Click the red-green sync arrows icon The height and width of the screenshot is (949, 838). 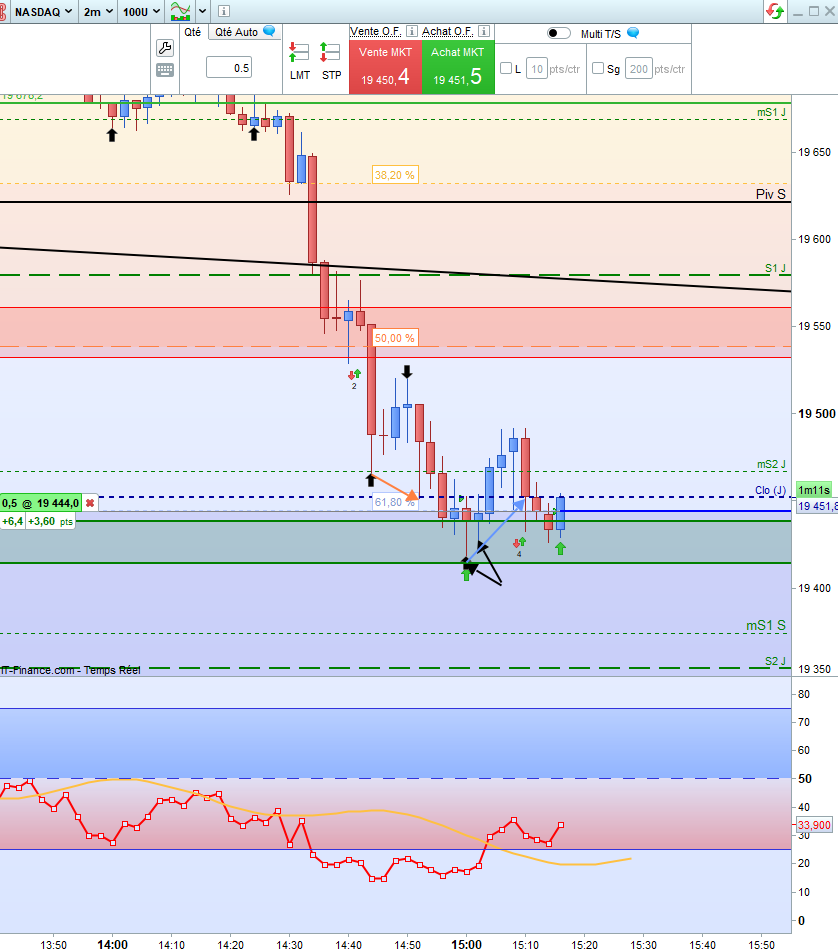point(775,11)
